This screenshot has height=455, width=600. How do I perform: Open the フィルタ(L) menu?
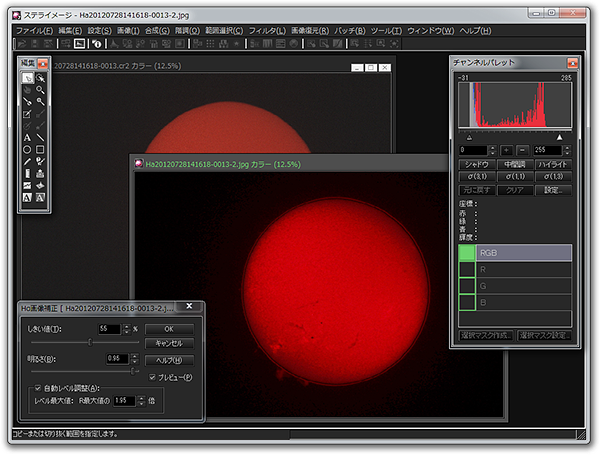click(x=268, y=31)
